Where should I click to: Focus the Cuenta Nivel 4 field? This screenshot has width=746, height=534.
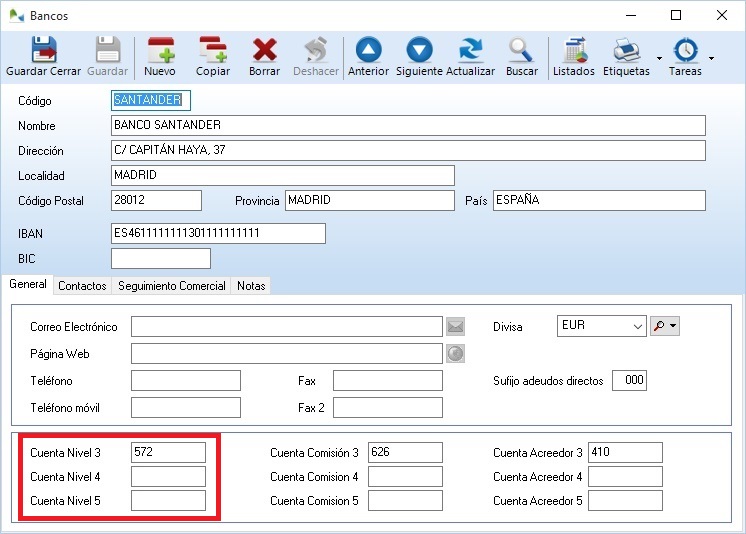coord(168,477)
